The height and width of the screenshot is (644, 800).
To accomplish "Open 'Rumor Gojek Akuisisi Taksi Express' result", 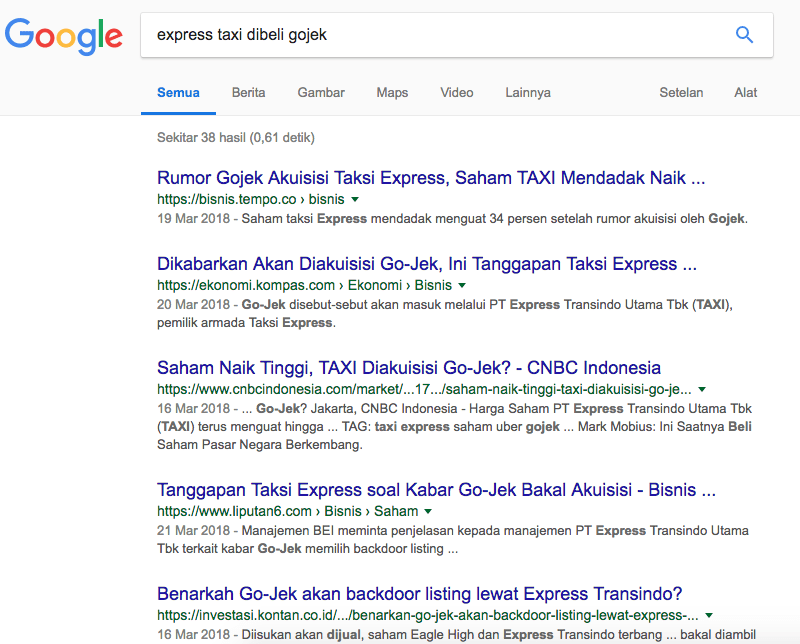I will tap(431, 178).
